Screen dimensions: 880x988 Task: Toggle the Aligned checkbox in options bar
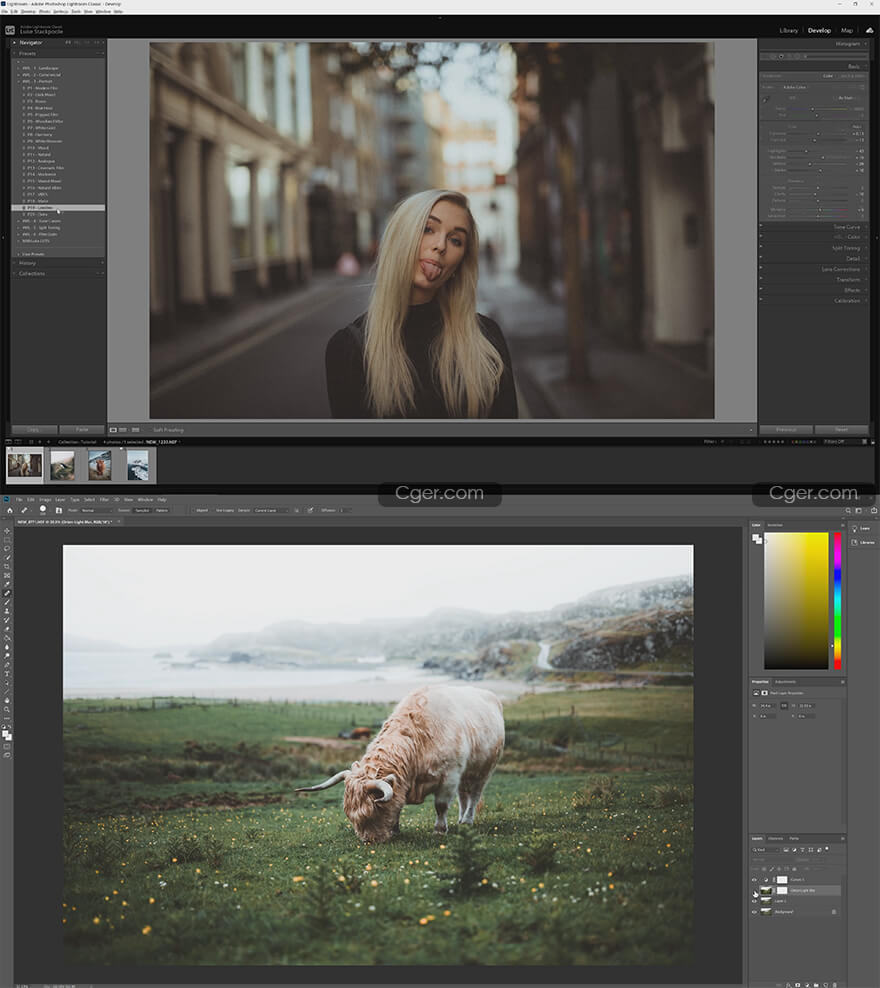[193, 510]
